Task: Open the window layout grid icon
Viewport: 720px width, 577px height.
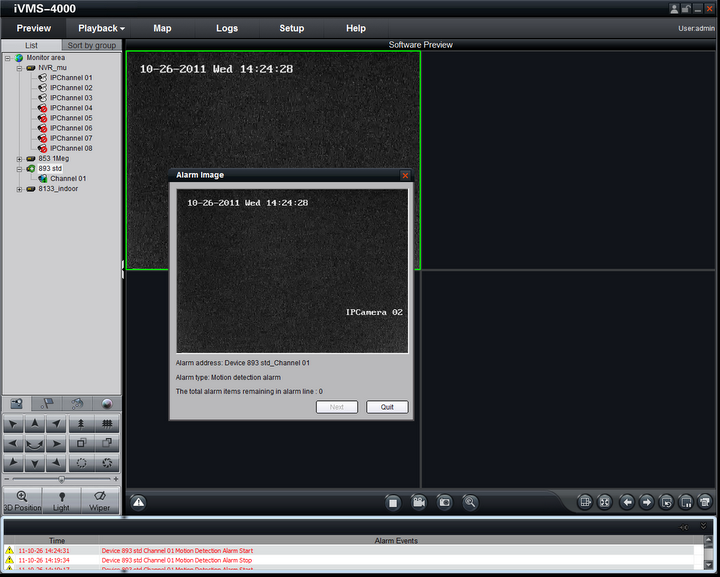Action: point(585,502)
